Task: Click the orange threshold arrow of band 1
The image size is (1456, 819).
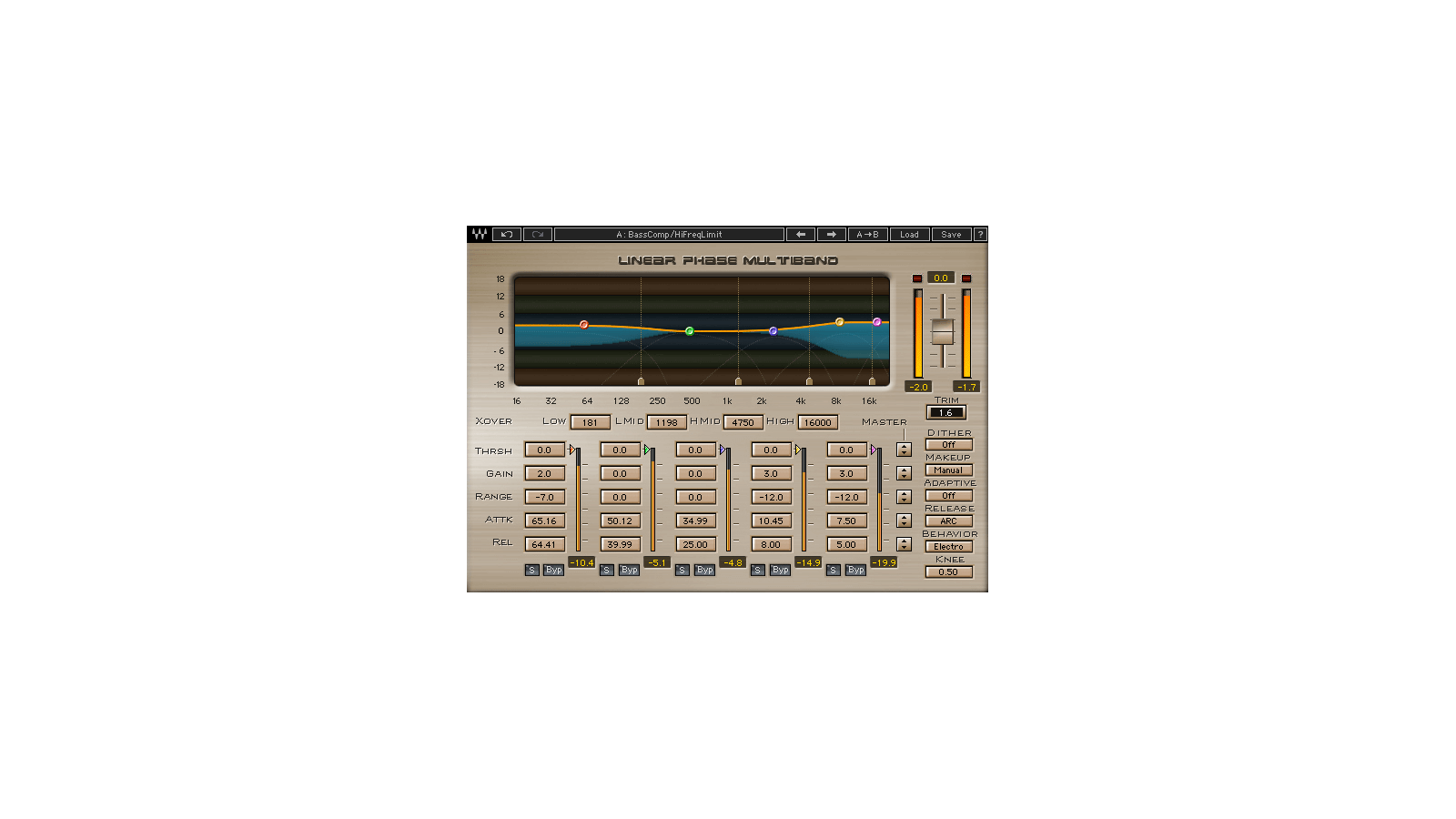Action: click(x=572, y=450)
